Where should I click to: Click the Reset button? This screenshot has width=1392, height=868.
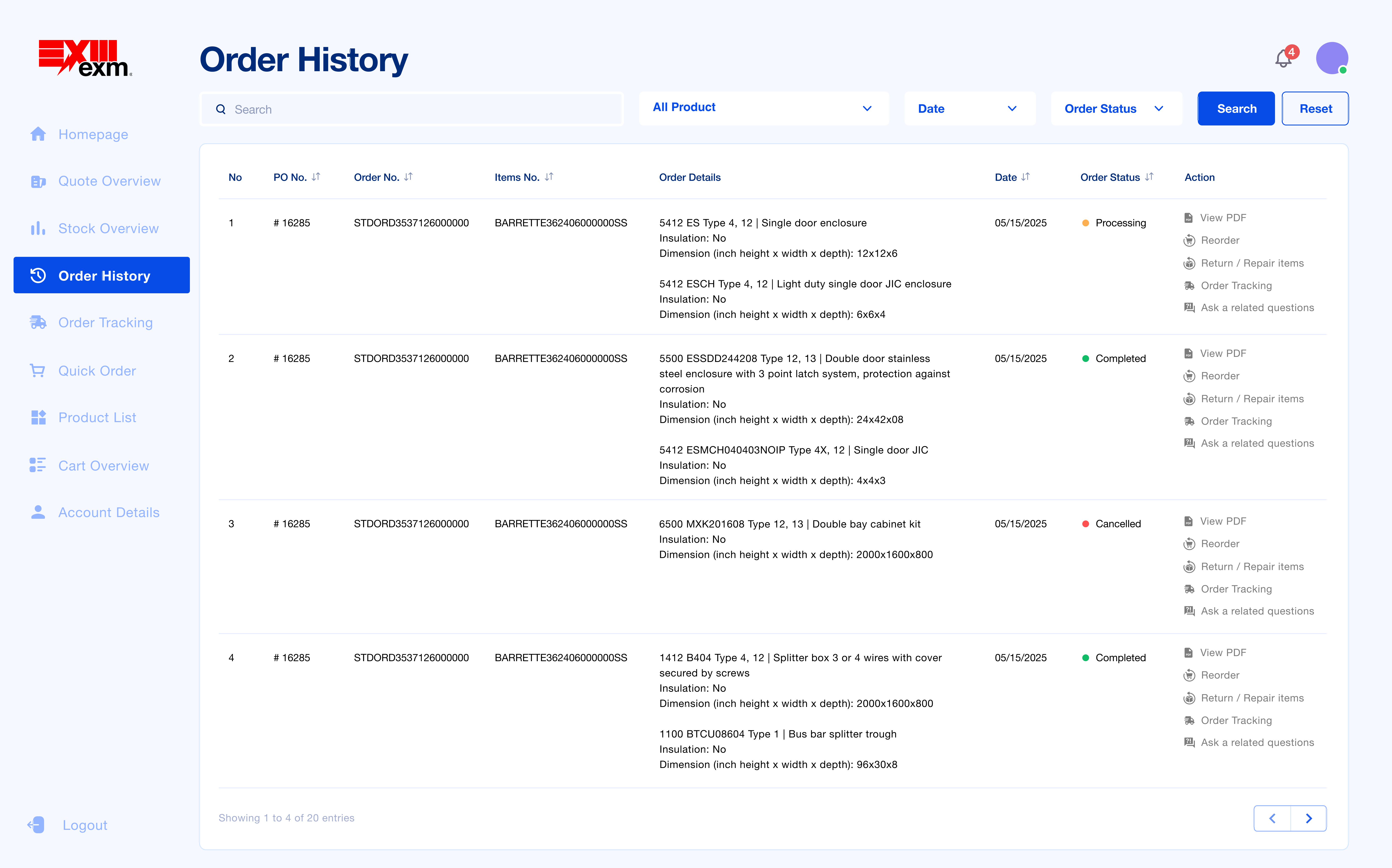coord(1315,108)
